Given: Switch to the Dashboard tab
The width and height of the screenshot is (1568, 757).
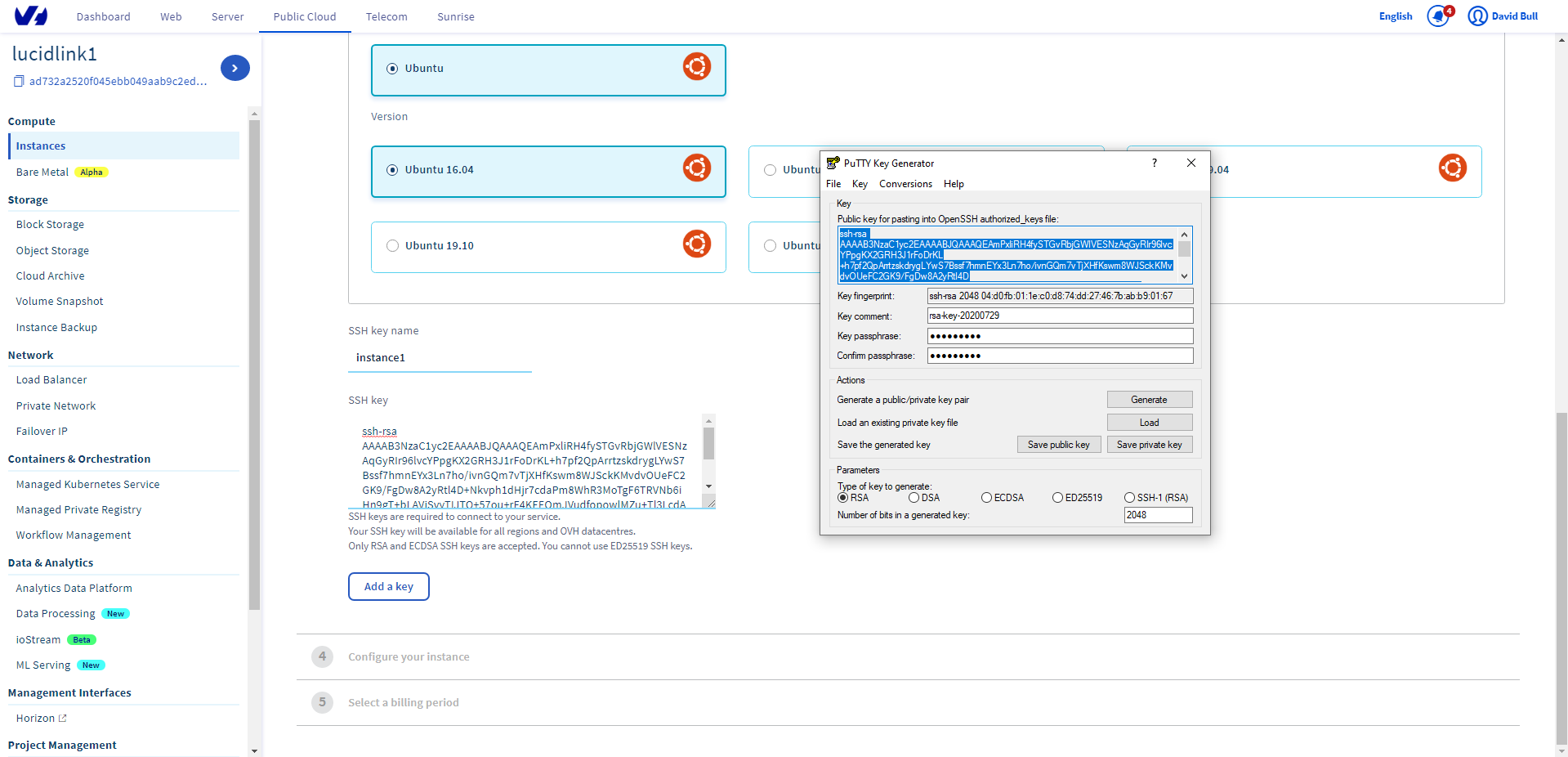Looking at the screenshot, I should [103, 16].
